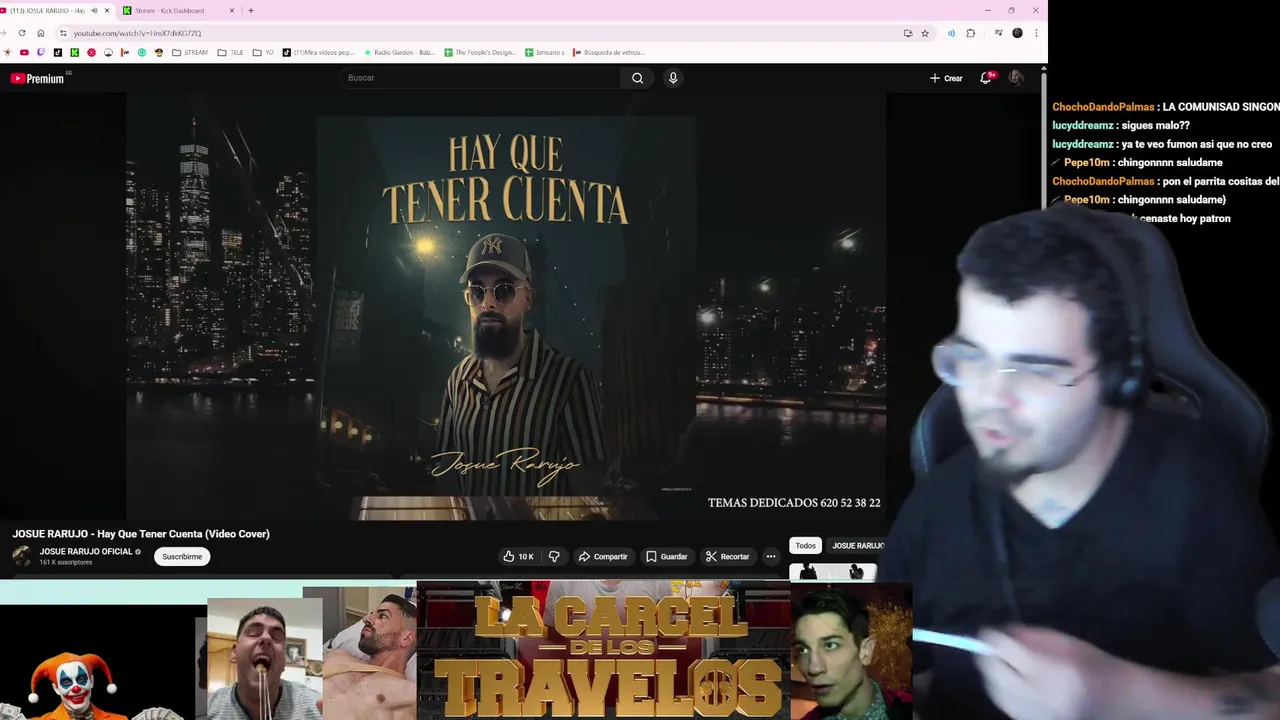1280x720 pixels.
Task: Close the Stream - Kick Dashboard tab
Action: coord(232,10)
